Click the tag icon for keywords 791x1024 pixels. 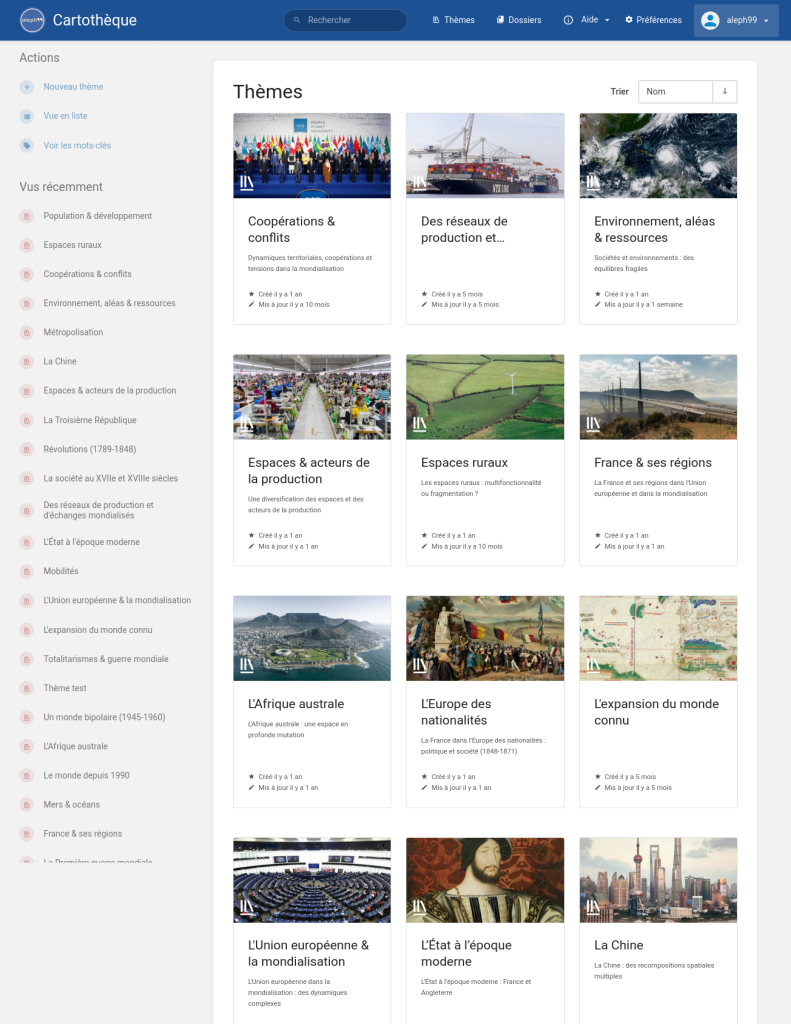[x=27, y=145]
